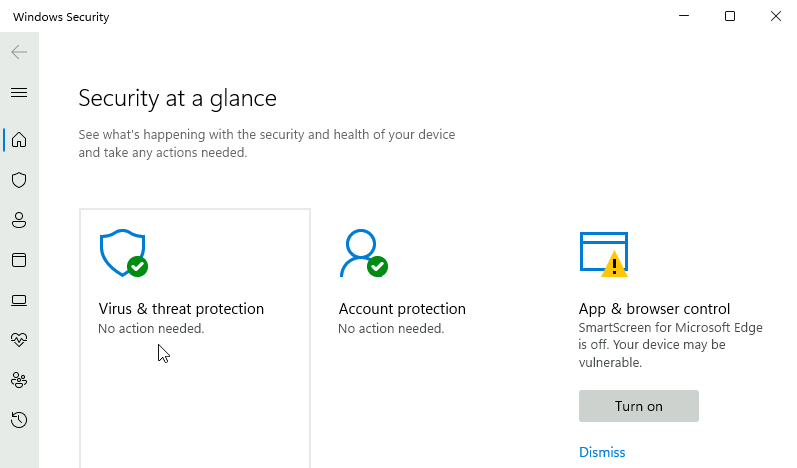Open App & browser control sidebar icon
The height and width of the screenshot is (468, 797).
coord(19,260)
